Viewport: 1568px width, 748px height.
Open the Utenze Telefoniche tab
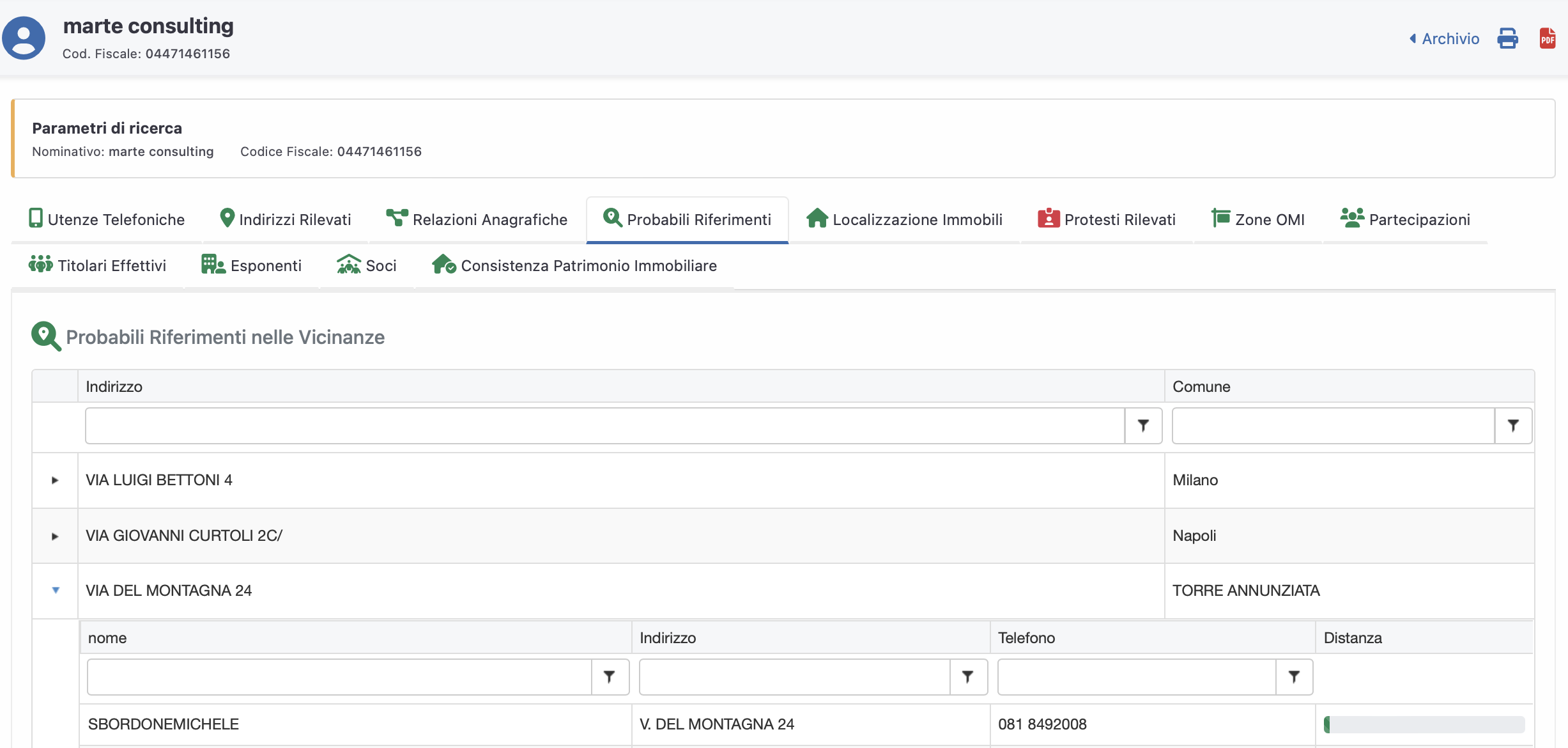pyautogui.click(x=107, y=219)
